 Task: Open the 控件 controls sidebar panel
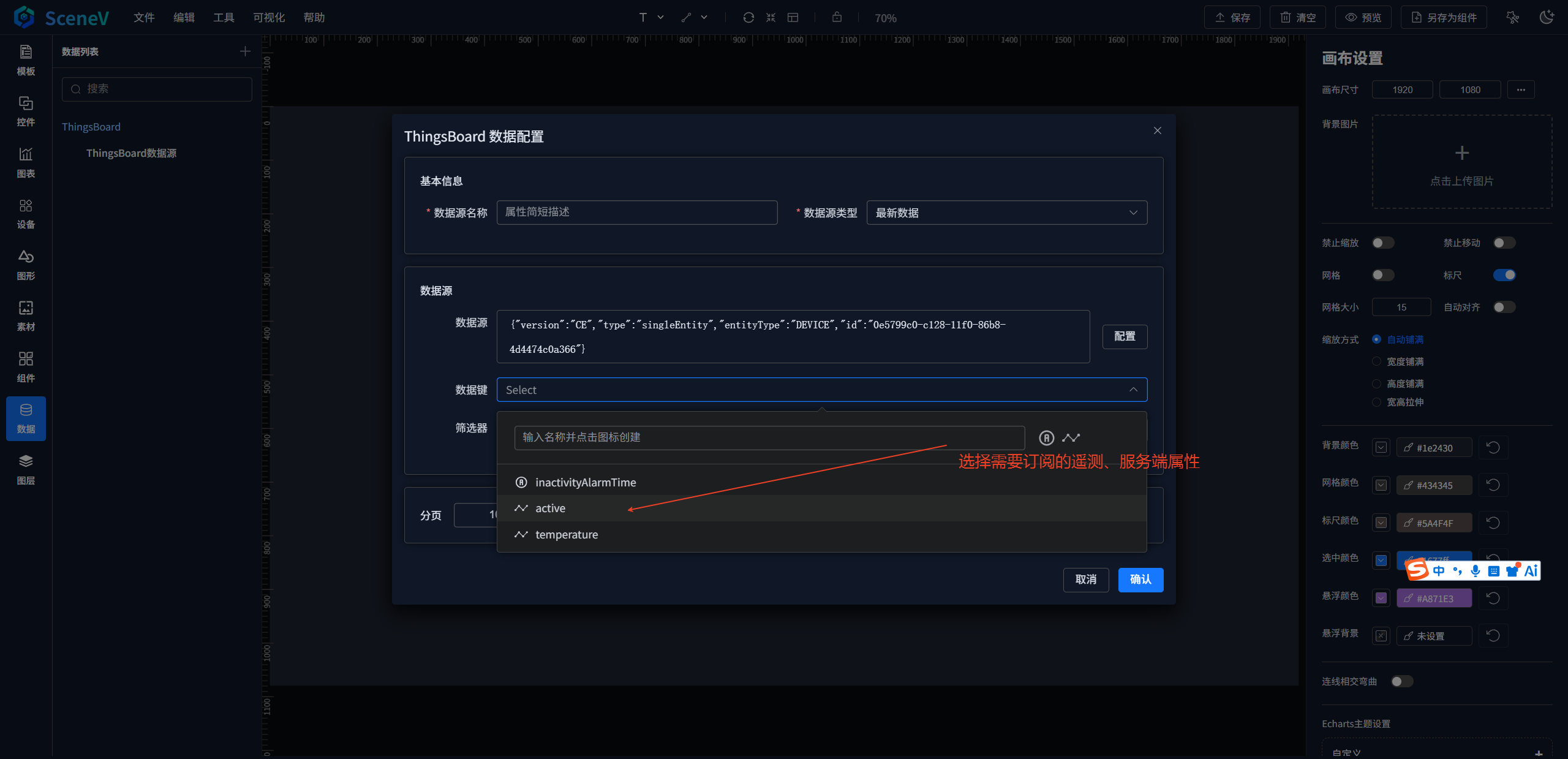click(x=26, y=111)
